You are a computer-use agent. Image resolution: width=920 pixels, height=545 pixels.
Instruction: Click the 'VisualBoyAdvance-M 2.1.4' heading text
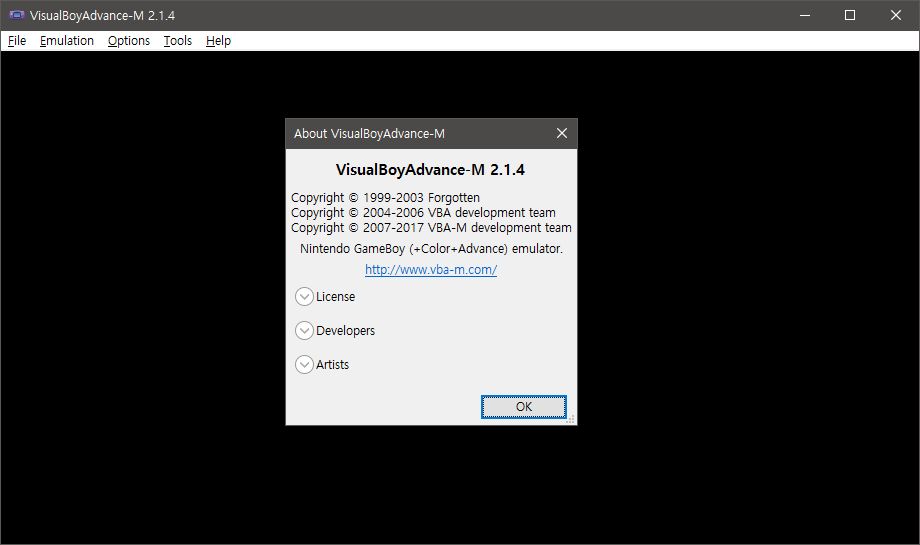coord(431,170)
